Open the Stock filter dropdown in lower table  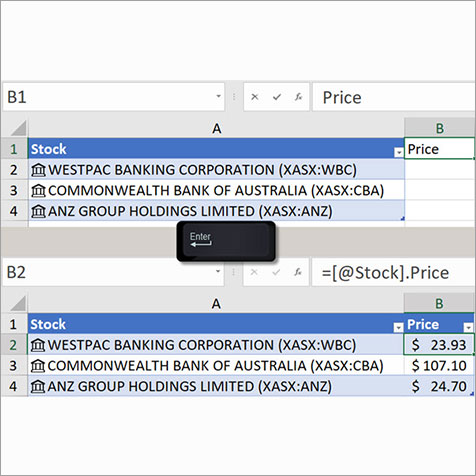point(398,328)
